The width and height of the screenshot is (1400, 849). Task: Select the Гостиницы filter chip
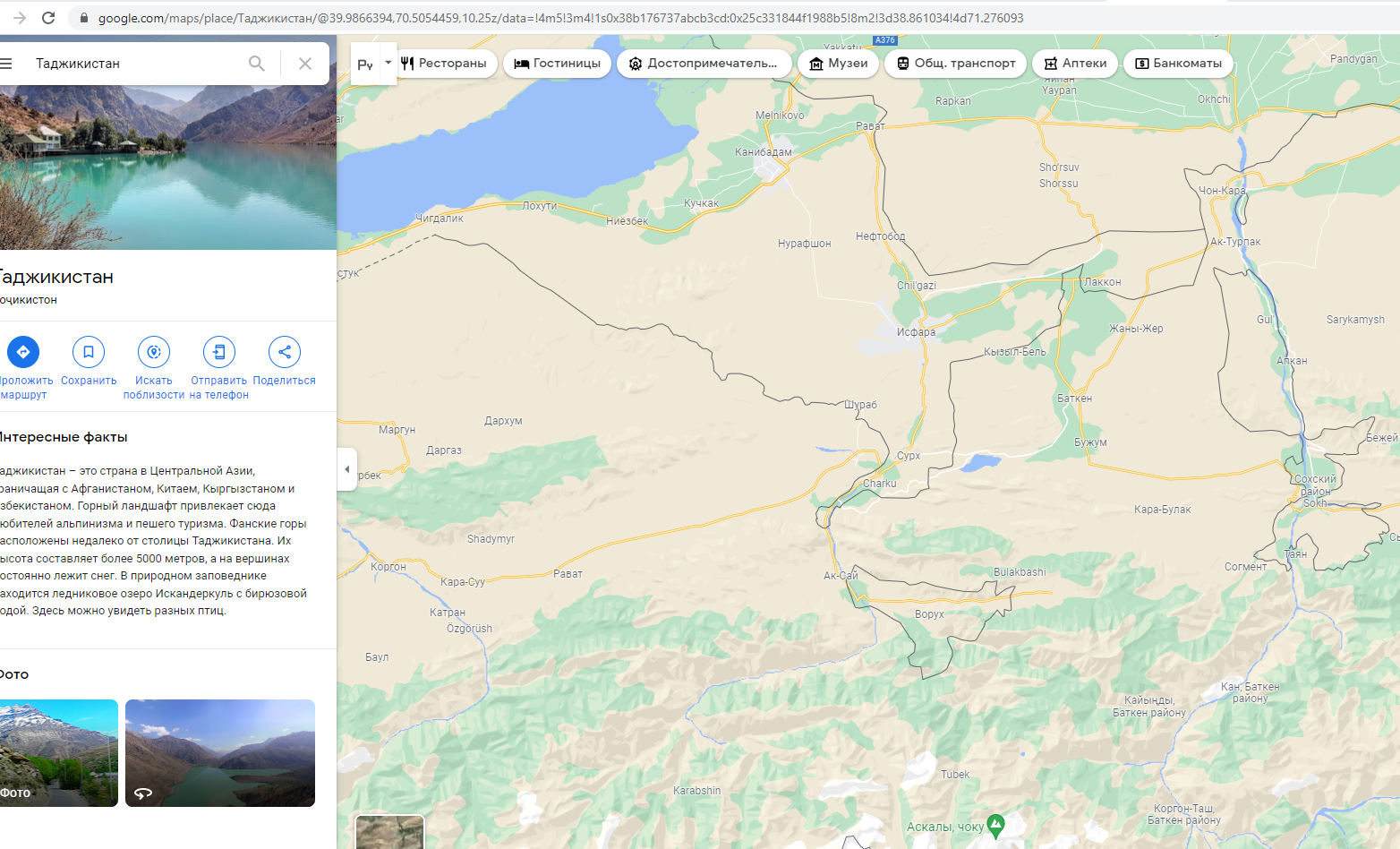click(x=558, y=64)
